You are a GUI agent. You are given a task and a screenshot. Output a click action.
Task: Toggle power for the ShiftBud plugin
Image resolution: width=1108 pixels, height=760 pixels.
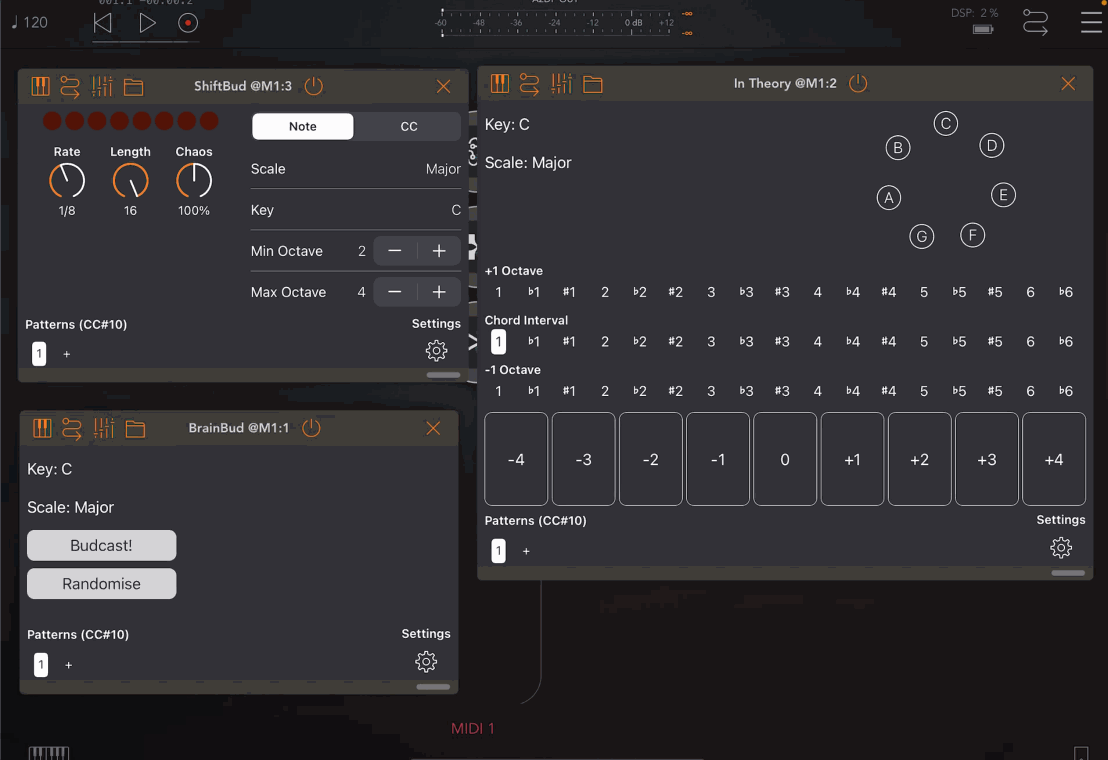tap(313, 86)
